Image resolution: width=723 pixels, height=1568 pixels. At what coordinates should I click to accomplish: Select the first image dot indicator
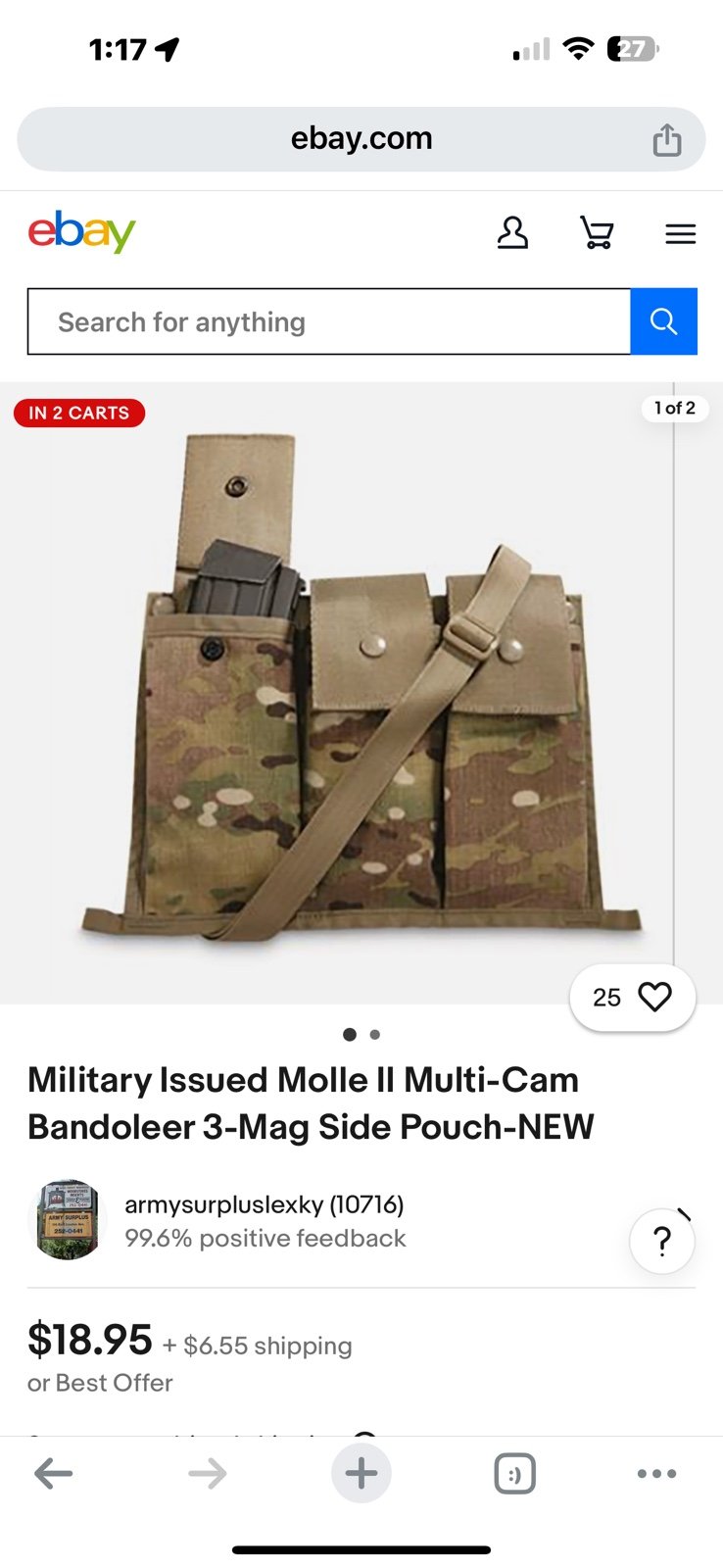(350, 1034)
